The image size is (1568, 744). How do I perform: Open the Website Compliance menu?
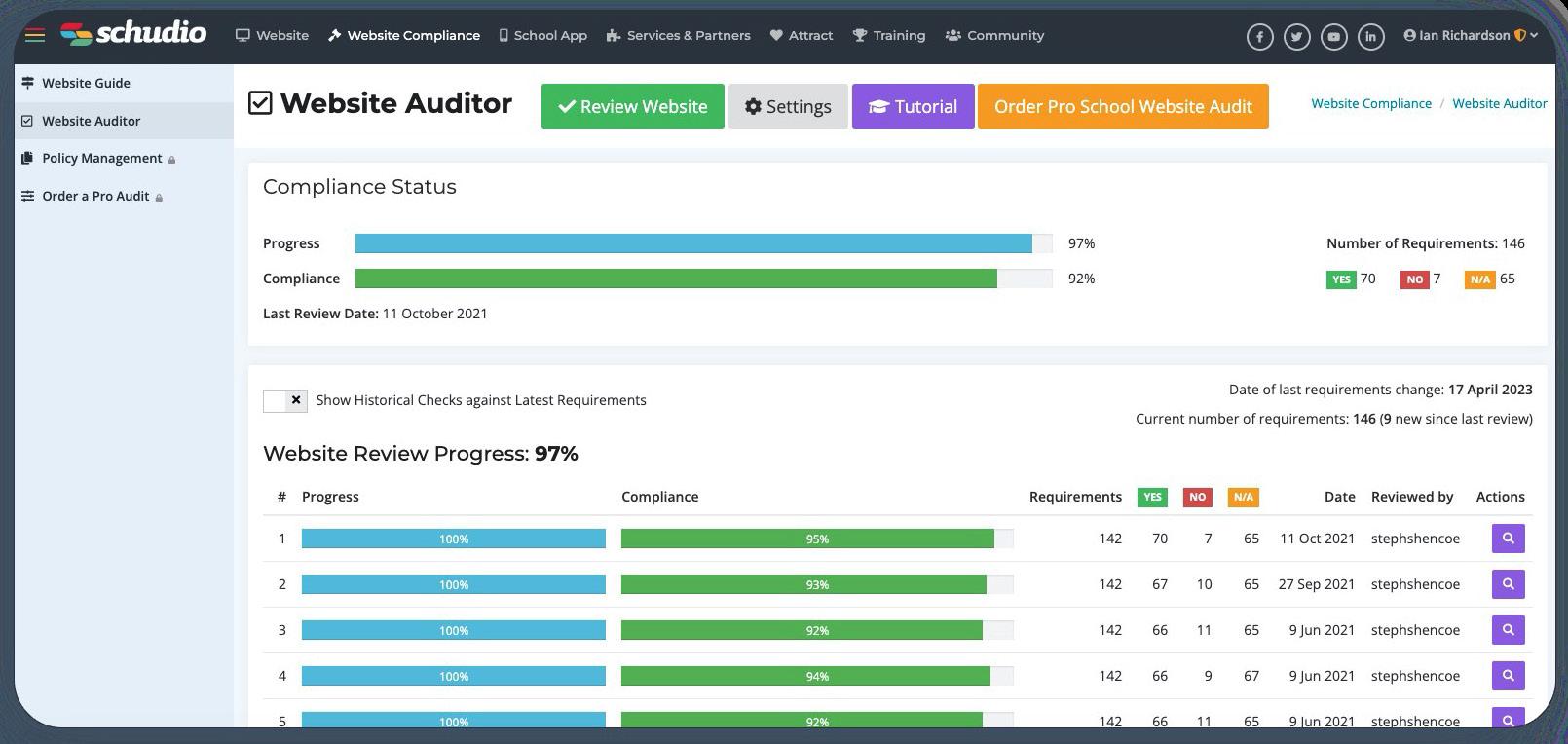pos(404,35)
